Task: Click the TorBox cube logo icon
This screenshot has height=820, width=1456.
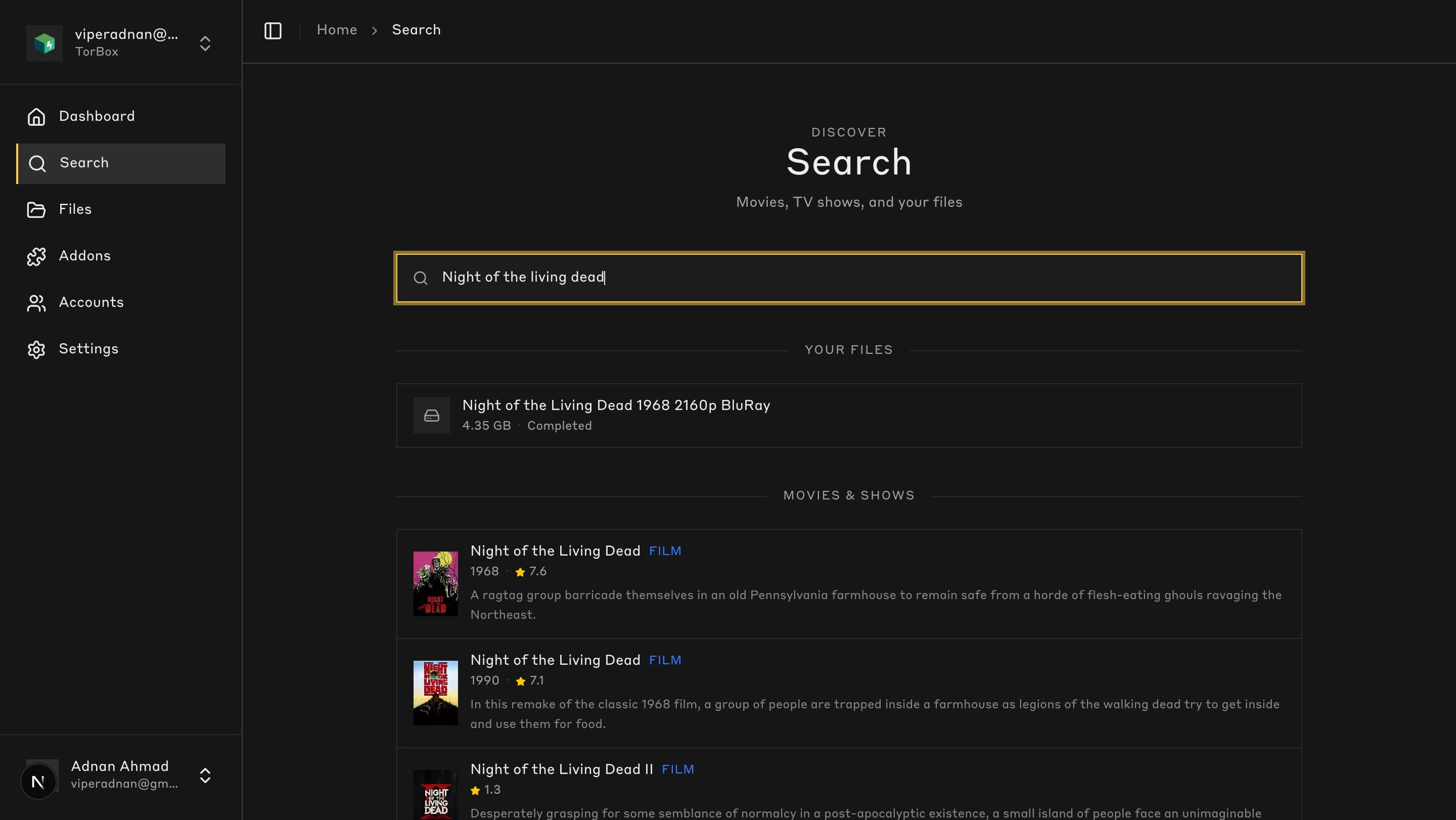Action: [x=44, y=43]
